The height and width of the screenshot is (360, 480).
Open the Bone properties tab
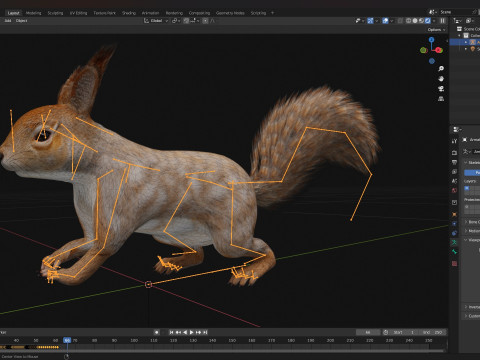[454, 252]
